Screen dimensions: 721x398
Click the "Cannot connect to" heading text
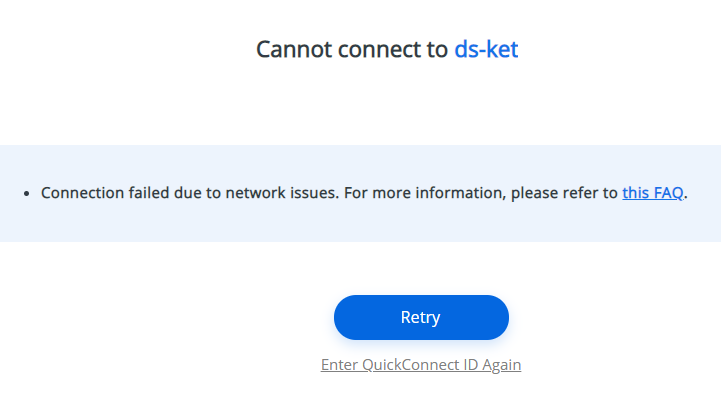(x=352, y=49)
